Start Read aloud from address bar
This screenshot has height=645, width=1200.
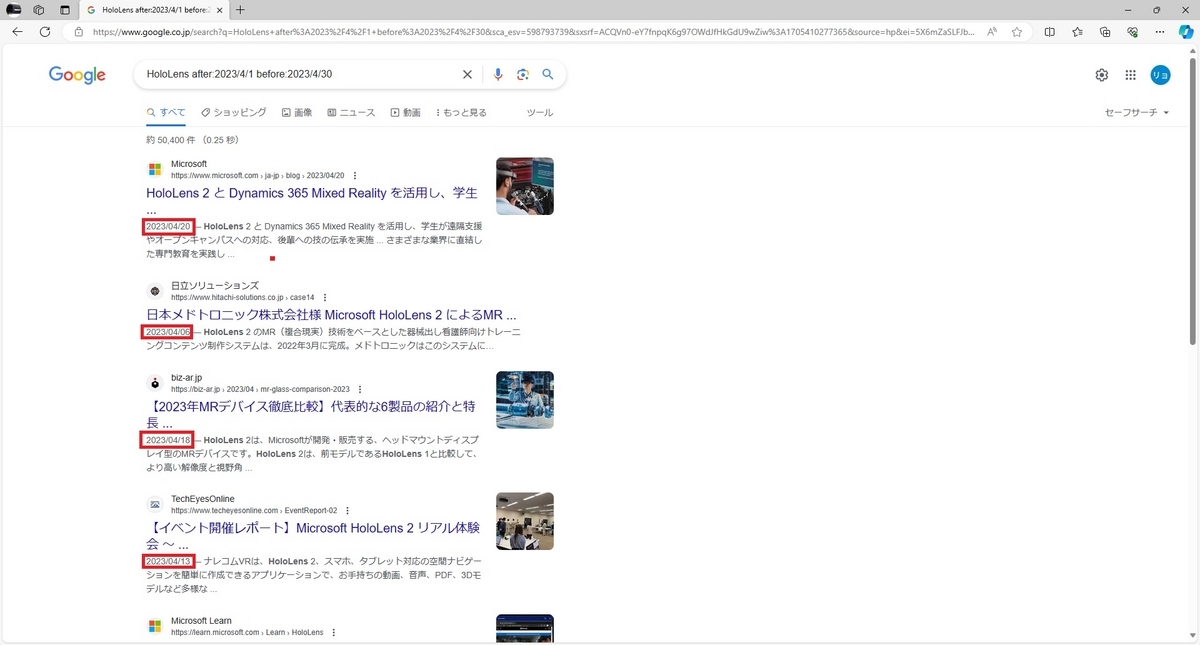[x=992, y=32]
